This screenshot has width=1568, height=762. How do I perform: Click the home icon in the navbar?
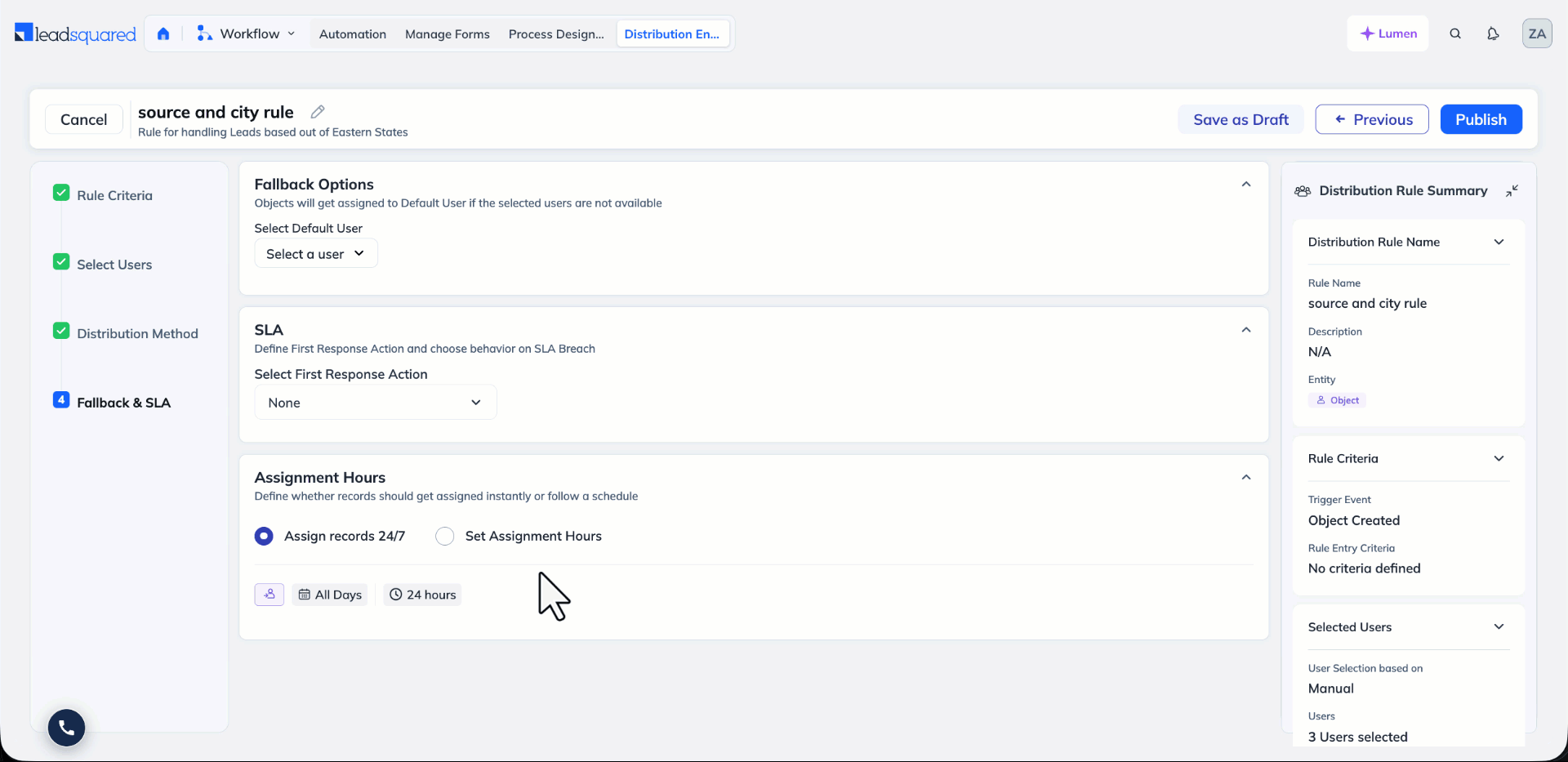163,33
